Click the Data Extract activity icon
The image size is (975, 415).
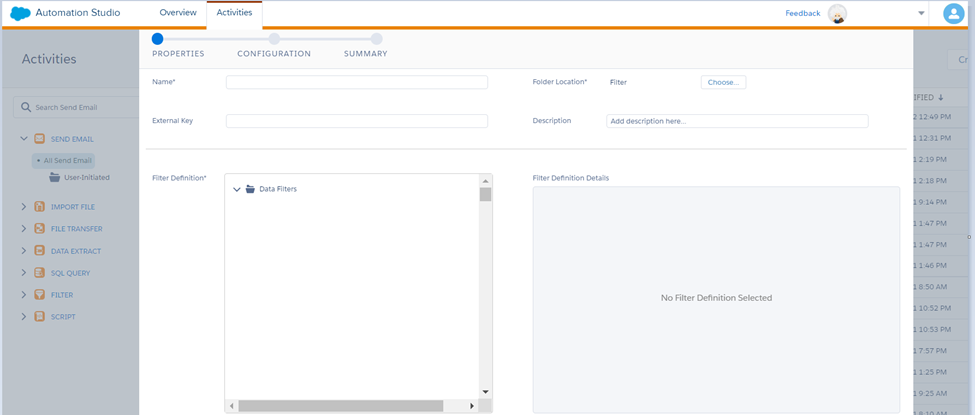(x=40, y=251)
